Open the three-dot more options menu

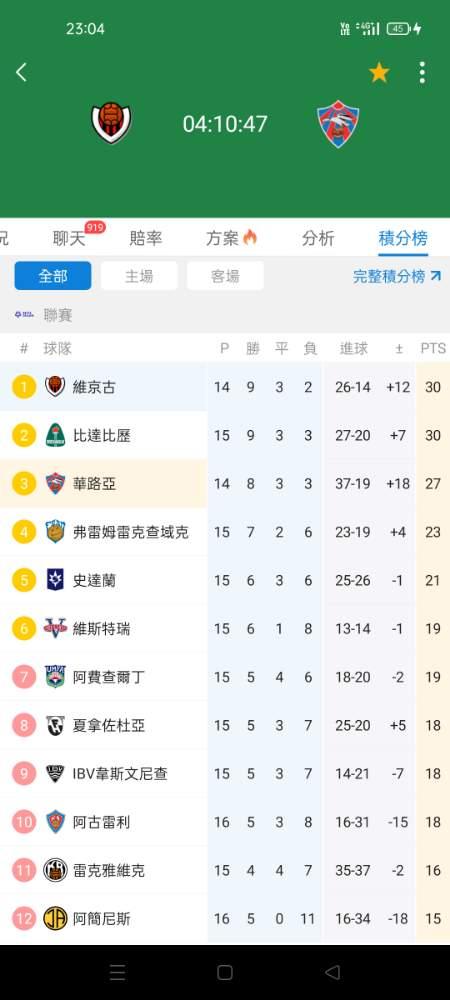pyautogui.click(x=422, y=73)
